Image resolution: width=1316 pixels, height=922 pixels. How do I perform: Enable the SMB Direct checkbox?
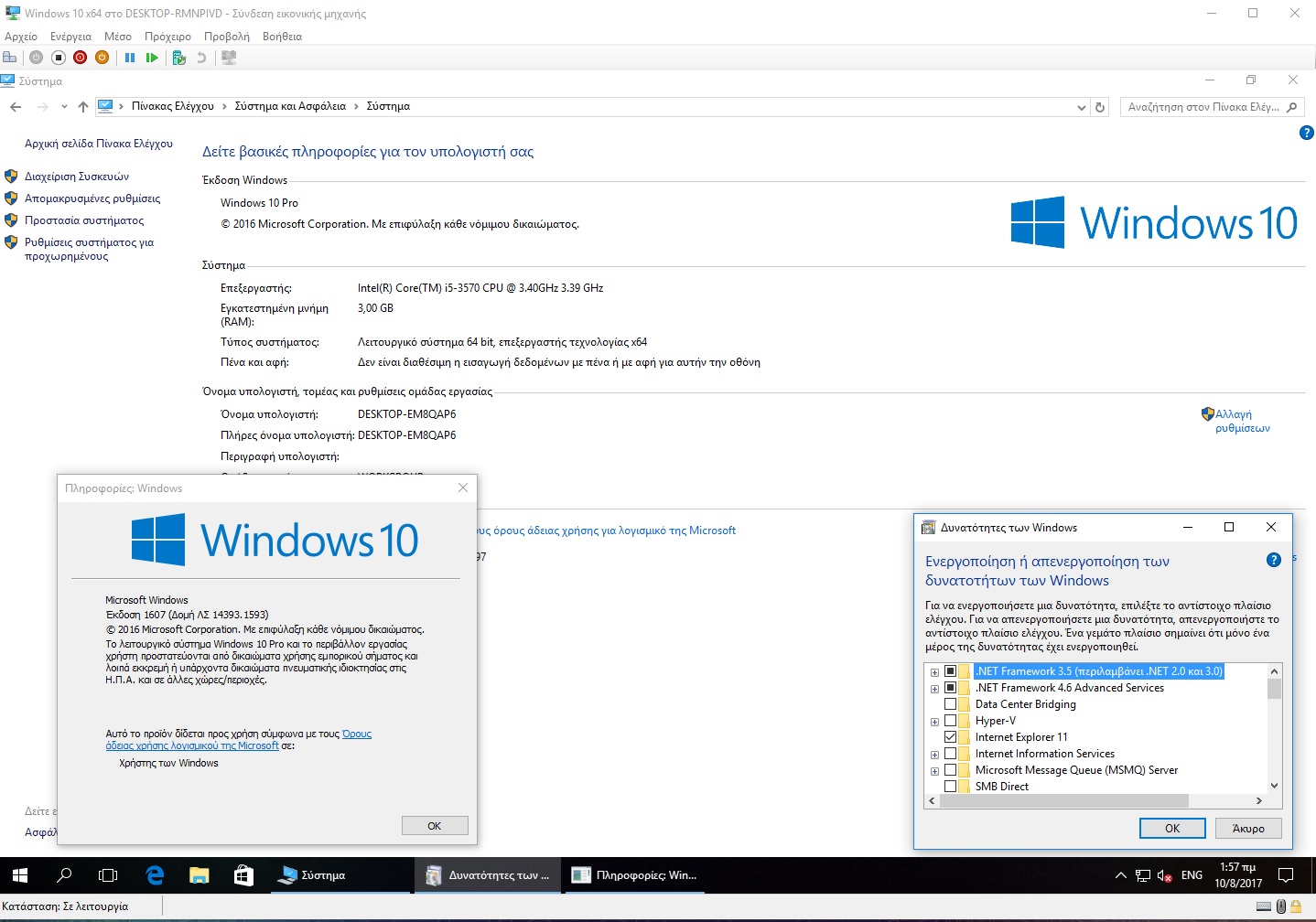[x=950, y=787]
